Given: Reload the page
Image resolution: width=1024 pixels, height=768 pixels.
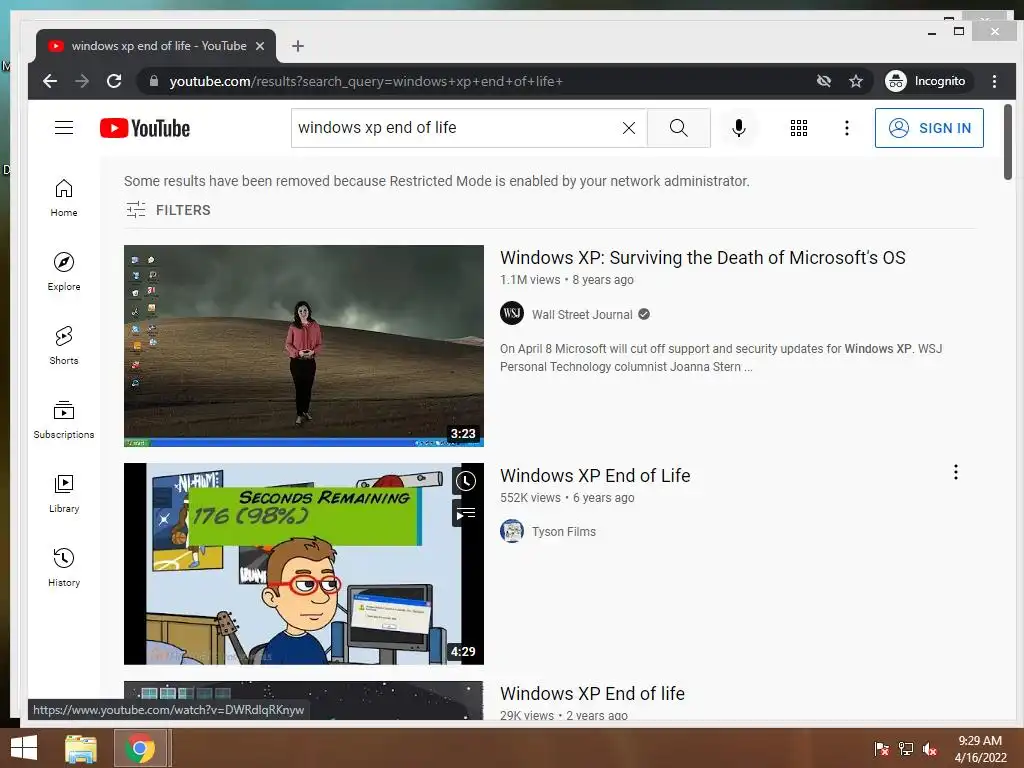Looking at the screenshot, I should pos(114,81).
